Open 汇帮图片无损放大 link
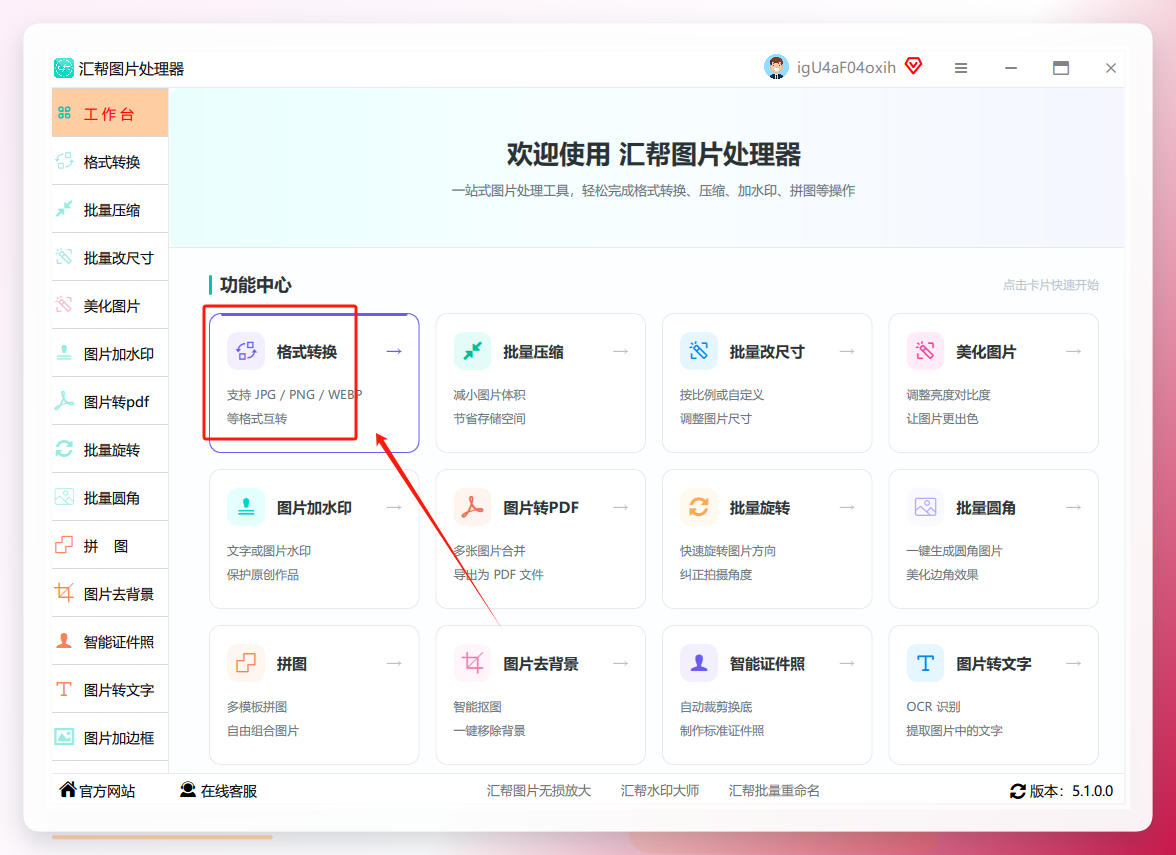This screenshot has width=1176, height=855. (x=538, y=790)
